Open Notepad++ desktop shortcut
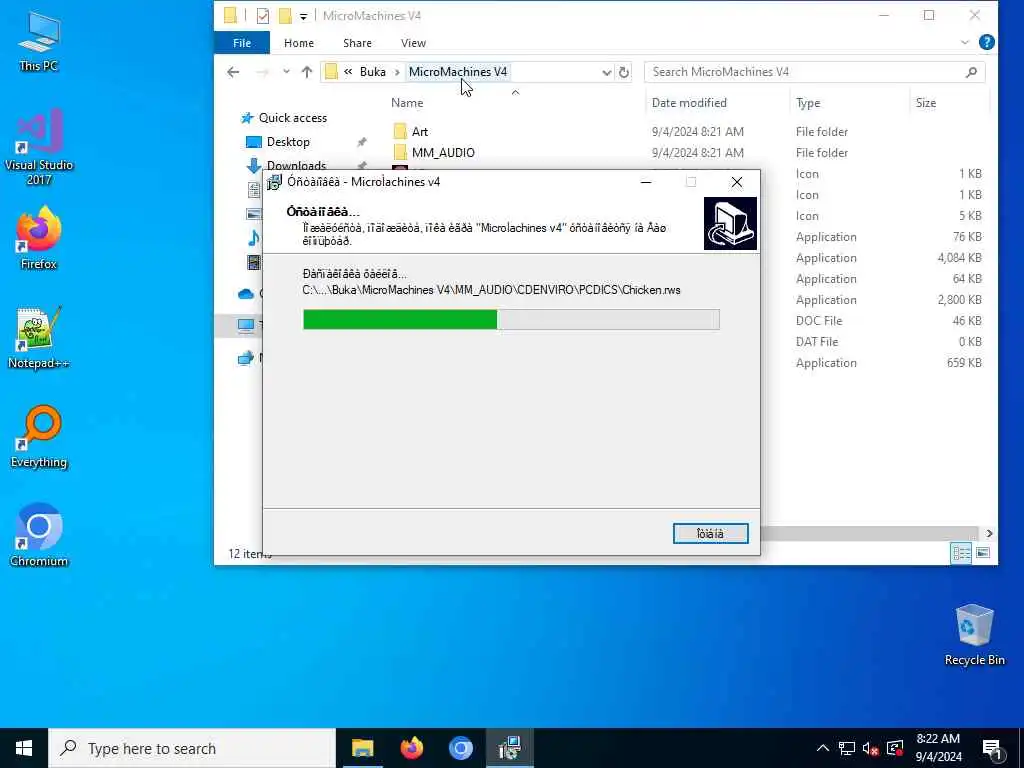 click(x=39, y=338)
